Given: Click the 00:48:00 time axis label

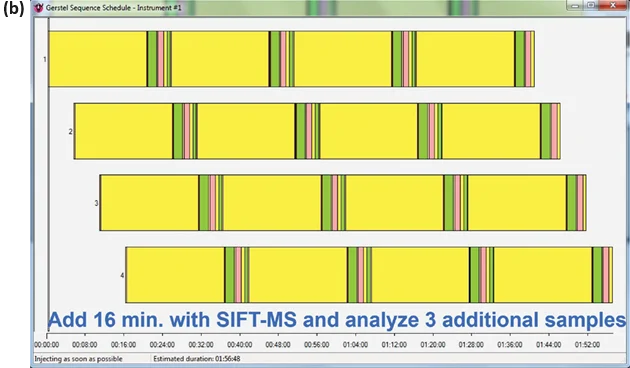Looking at the screenshot, I should [x=278, y=345].
